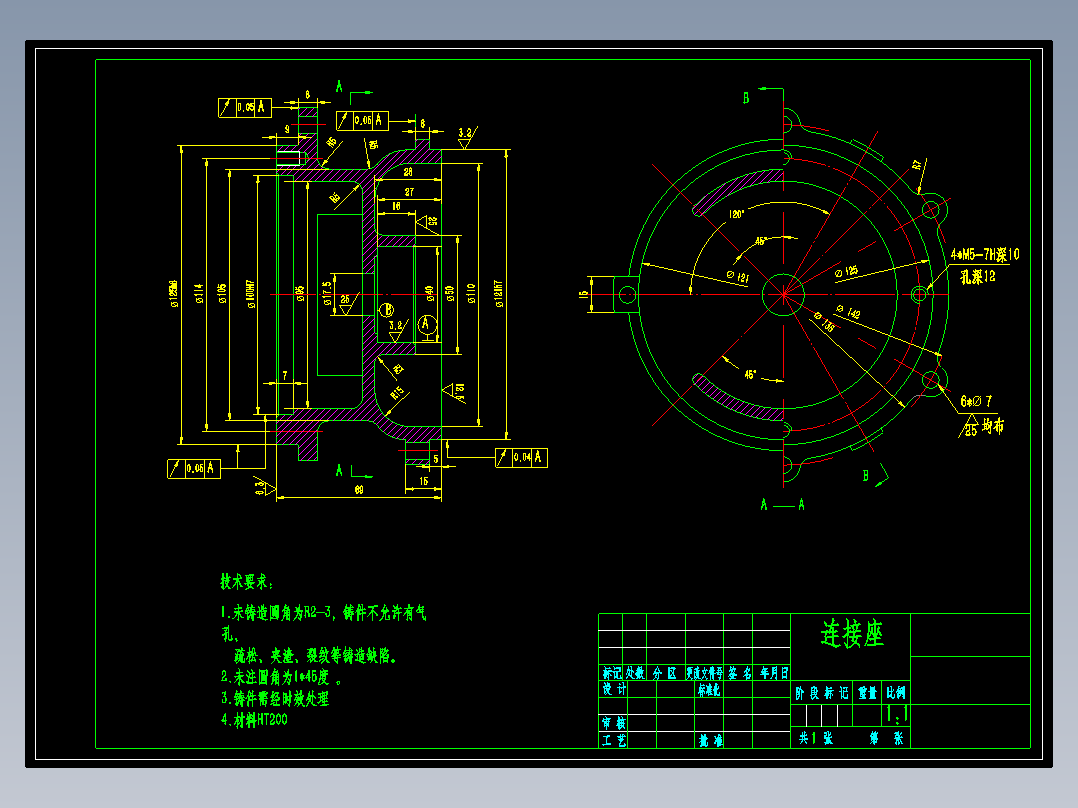Click the central hub circle in the right view
This screenshot has height=808, width=1078.
tap(783, 294)
